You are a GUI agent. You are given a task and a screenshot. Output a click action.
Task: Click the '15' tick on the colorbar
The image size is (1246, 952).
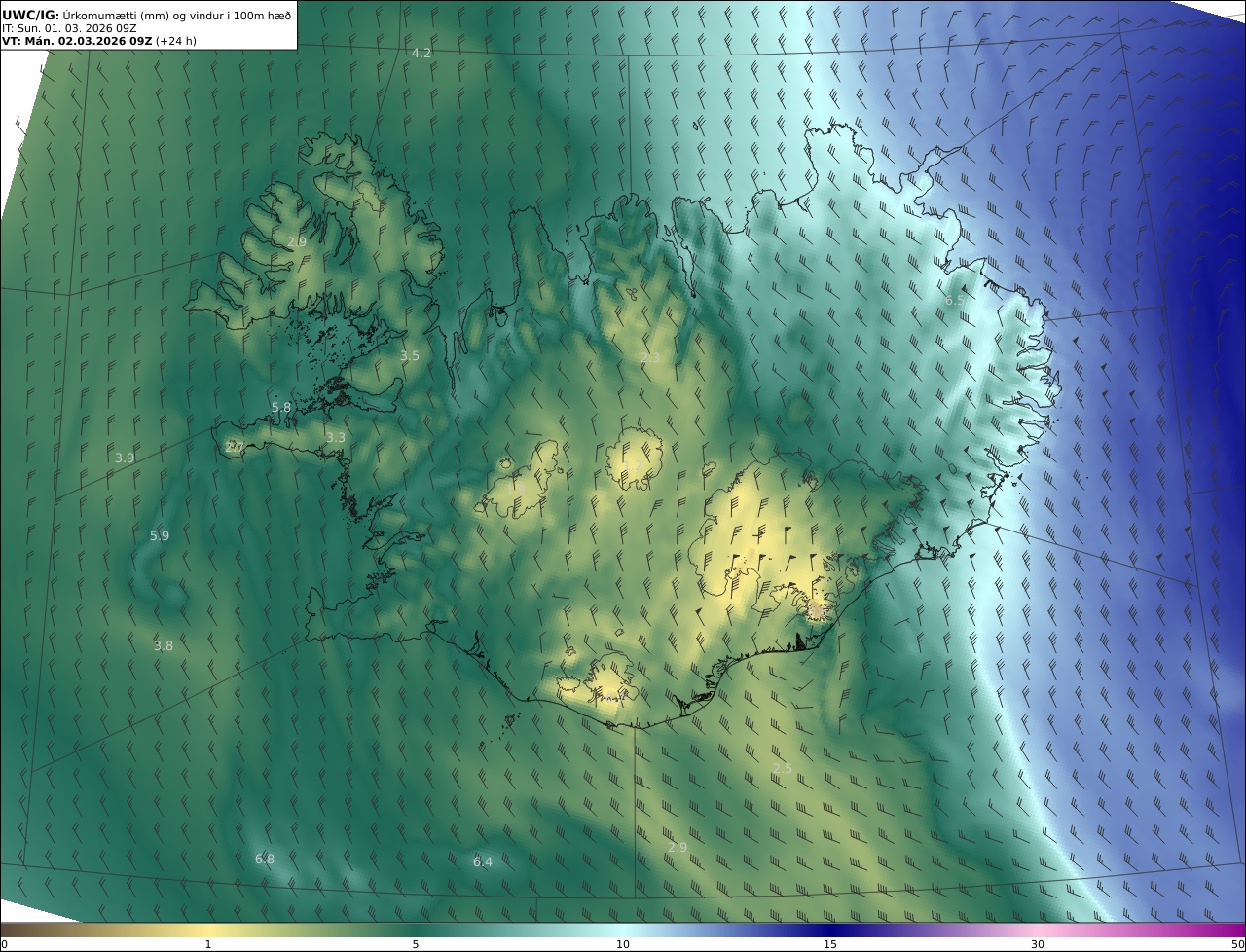[830, 944]
